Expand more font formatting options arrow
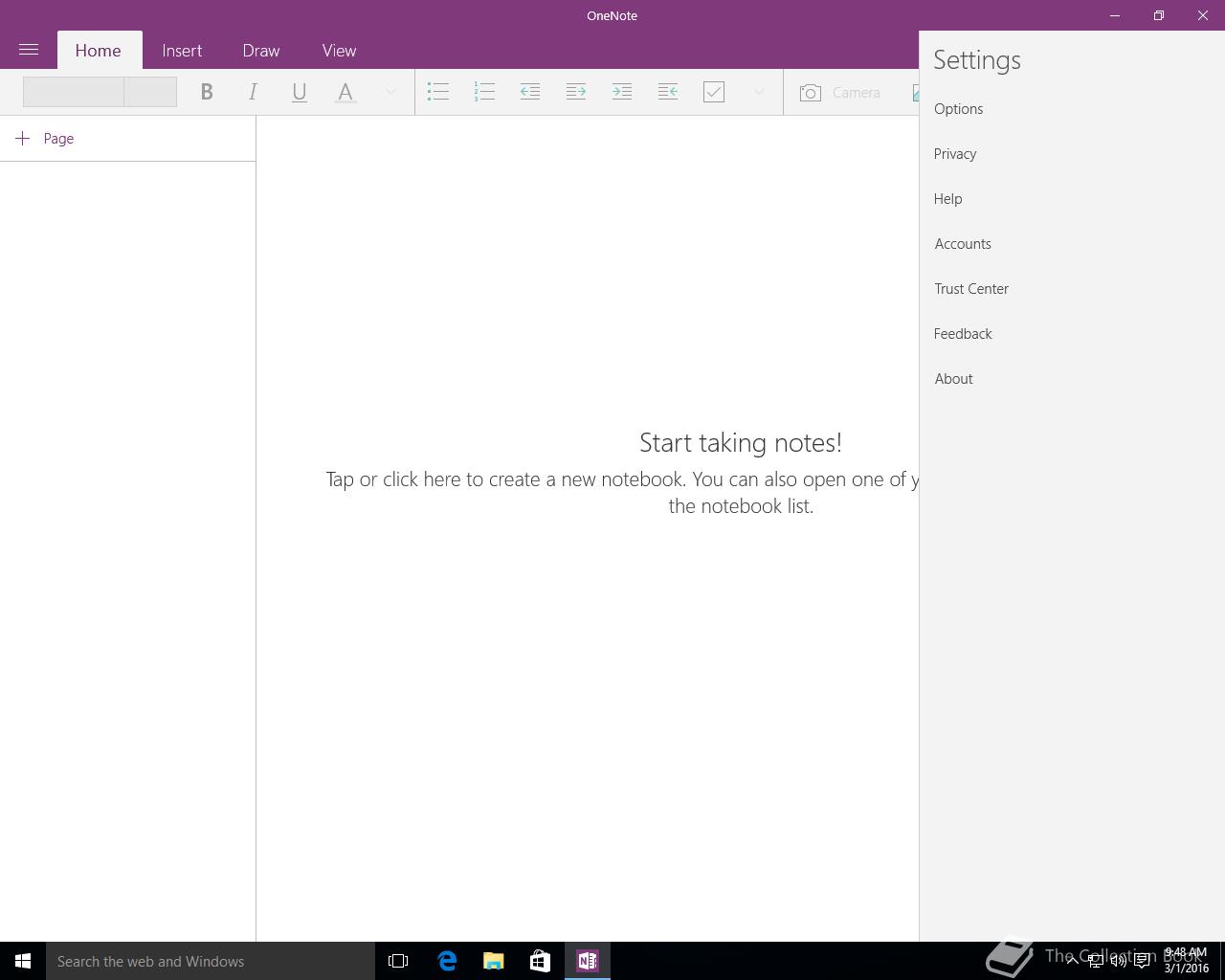The height and width of the screenshot is (980, 1225). (390, 92)
